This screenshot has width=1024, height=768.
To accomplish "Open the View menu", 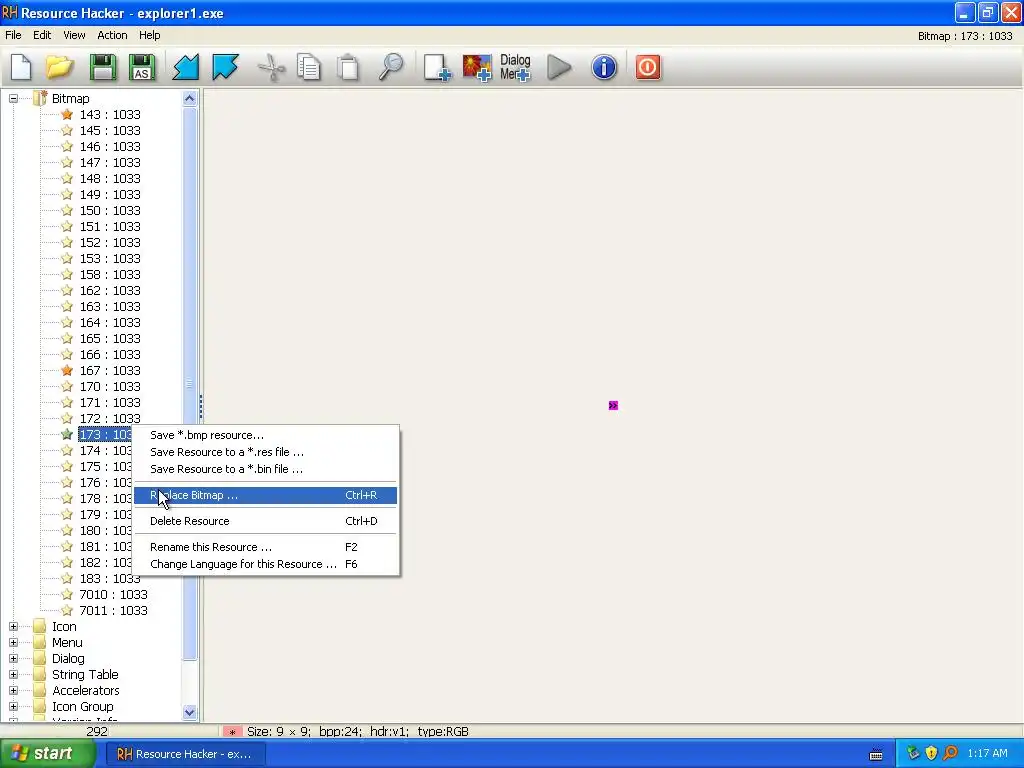I will pos(74,35).
